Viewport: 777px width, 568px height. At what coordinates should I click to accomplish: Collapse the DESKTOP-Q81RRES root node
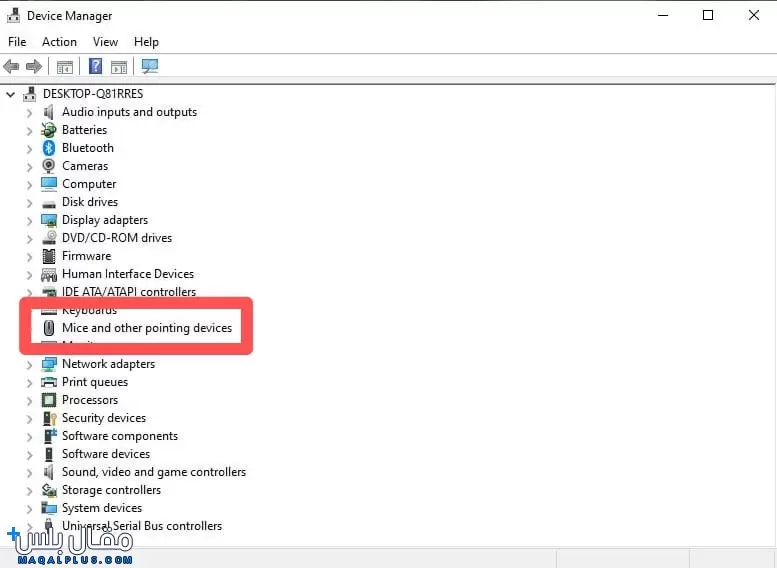[x=11, y=94]
